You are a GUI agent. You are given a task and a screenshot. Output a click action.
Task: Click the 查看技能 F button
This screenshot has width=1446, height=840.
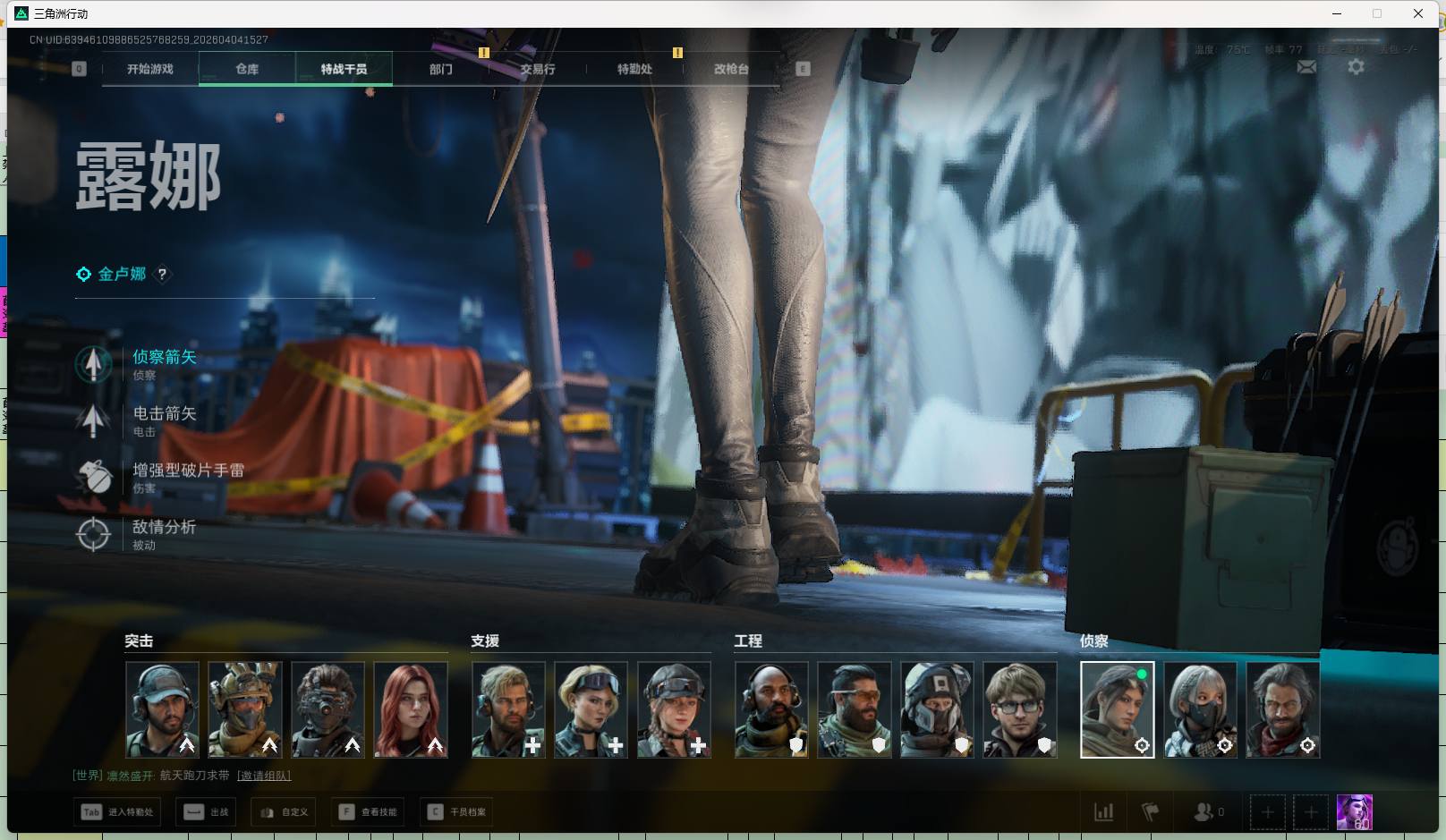(x=368, y=812)
